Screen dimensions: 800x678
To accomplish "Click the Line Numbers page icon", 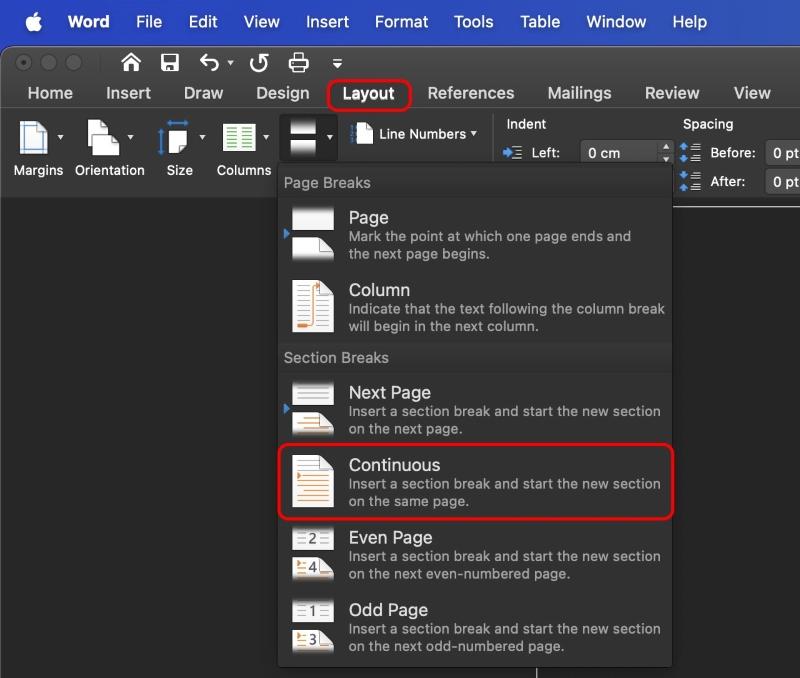I will [x=362, y=134].
